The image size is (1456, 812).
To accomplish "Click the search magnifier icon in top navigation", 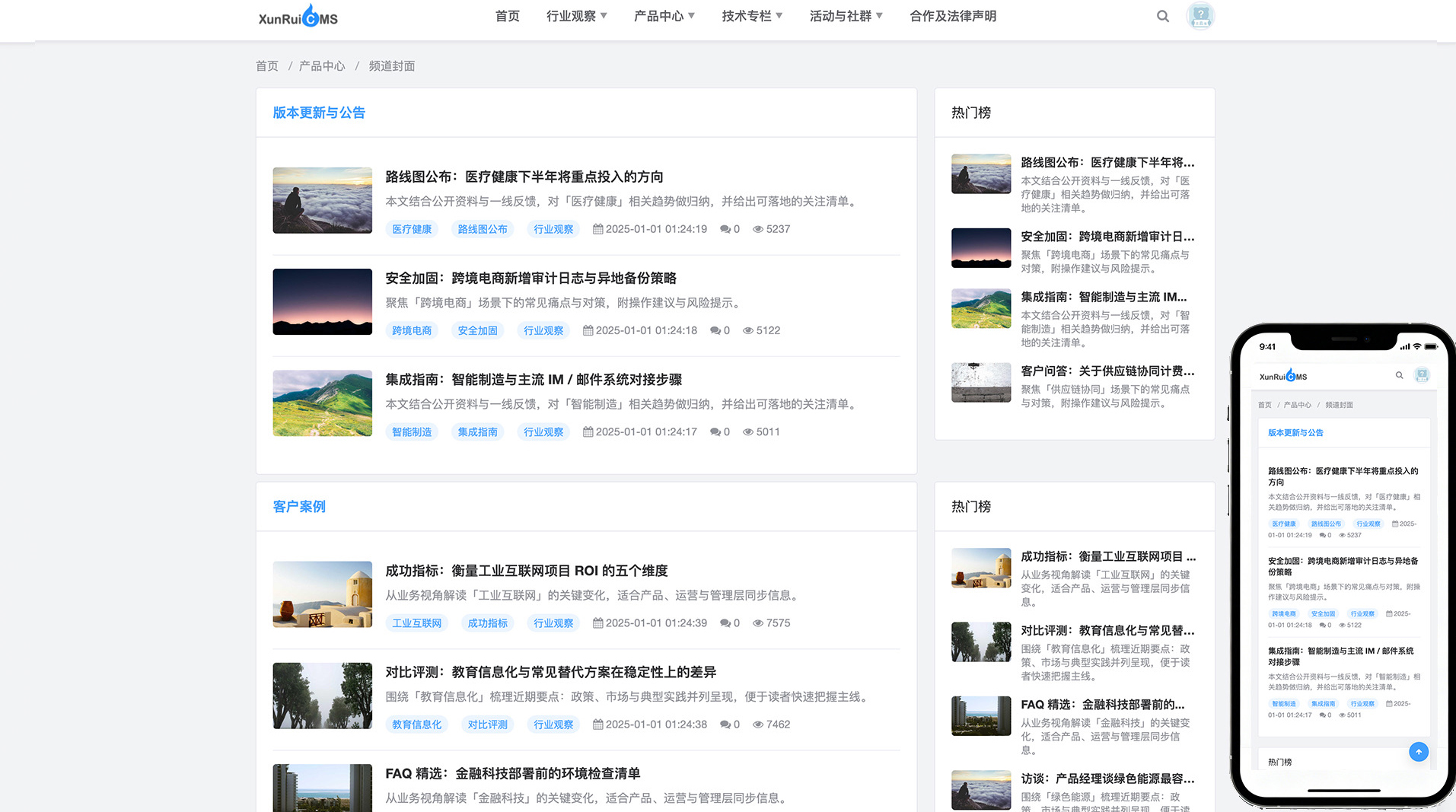I will click(1163, 16).
